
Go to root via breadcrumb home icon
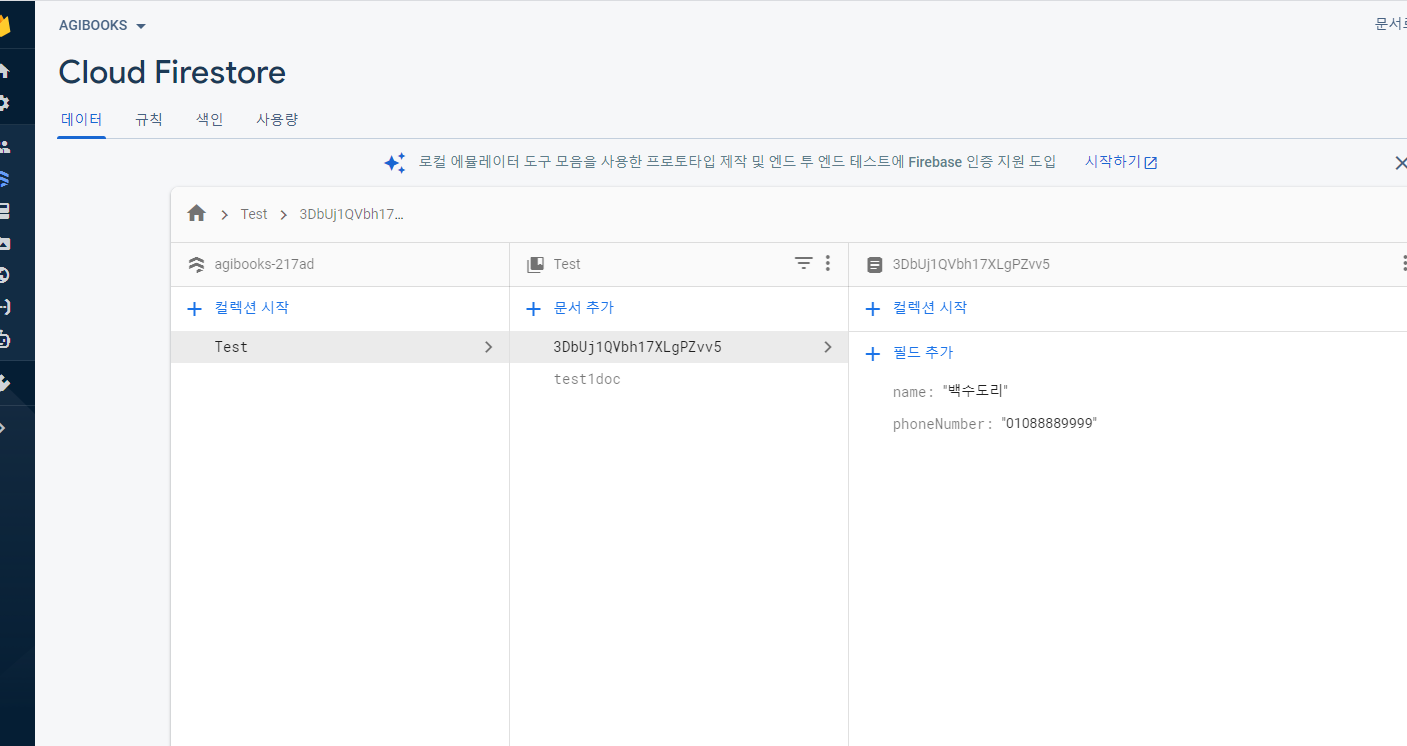click(x=196, y=214)
